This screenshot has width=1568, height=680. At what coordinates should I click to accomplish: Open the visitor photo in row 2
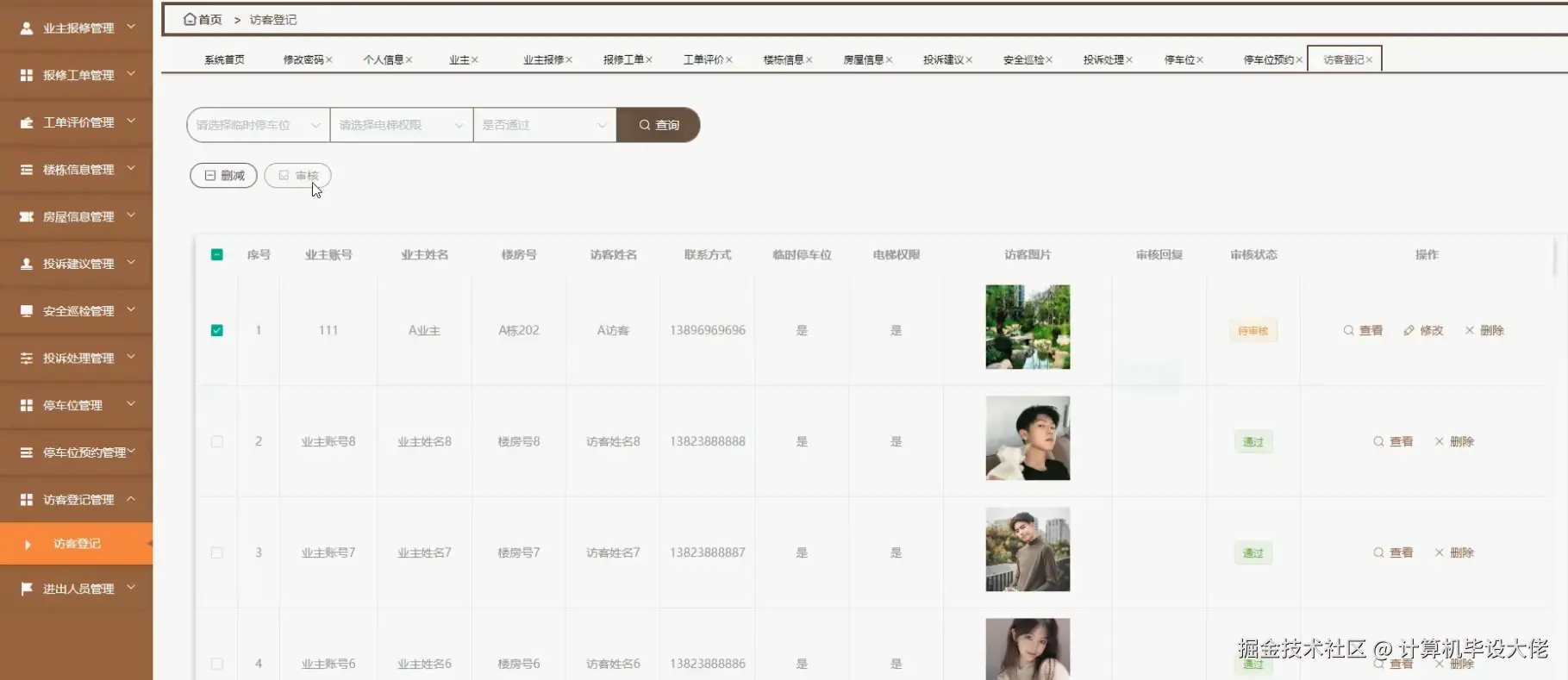point(1028,438)
